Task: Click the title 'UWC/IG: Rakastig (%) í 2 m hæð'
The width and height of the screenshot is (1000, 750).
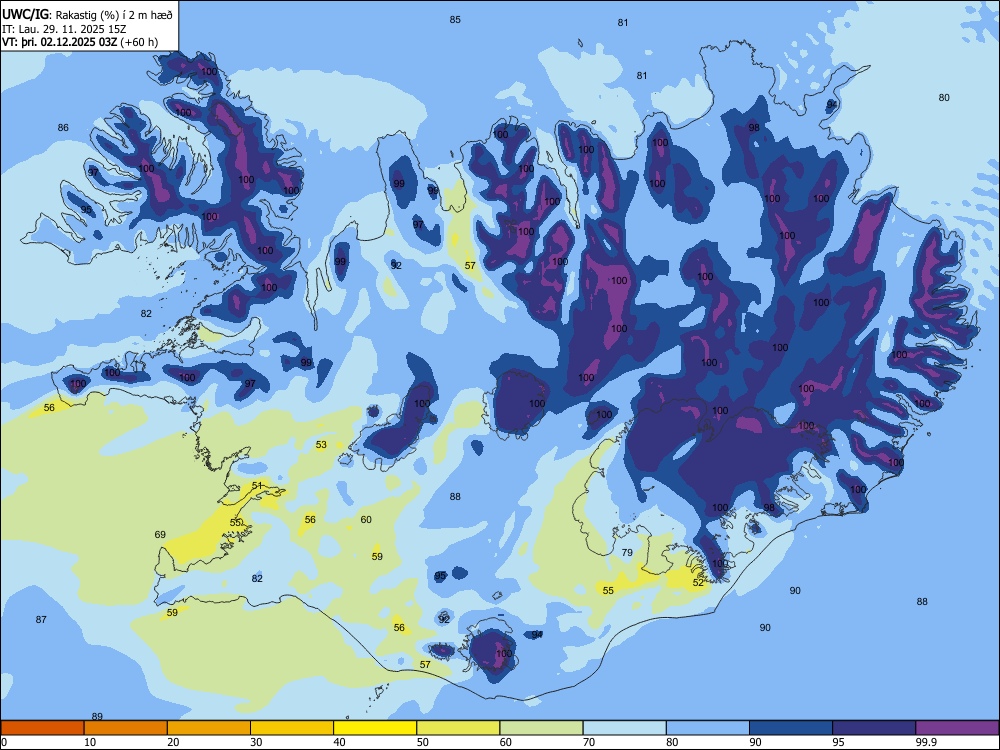Action: pyautogui.click(x=87, y=14)
